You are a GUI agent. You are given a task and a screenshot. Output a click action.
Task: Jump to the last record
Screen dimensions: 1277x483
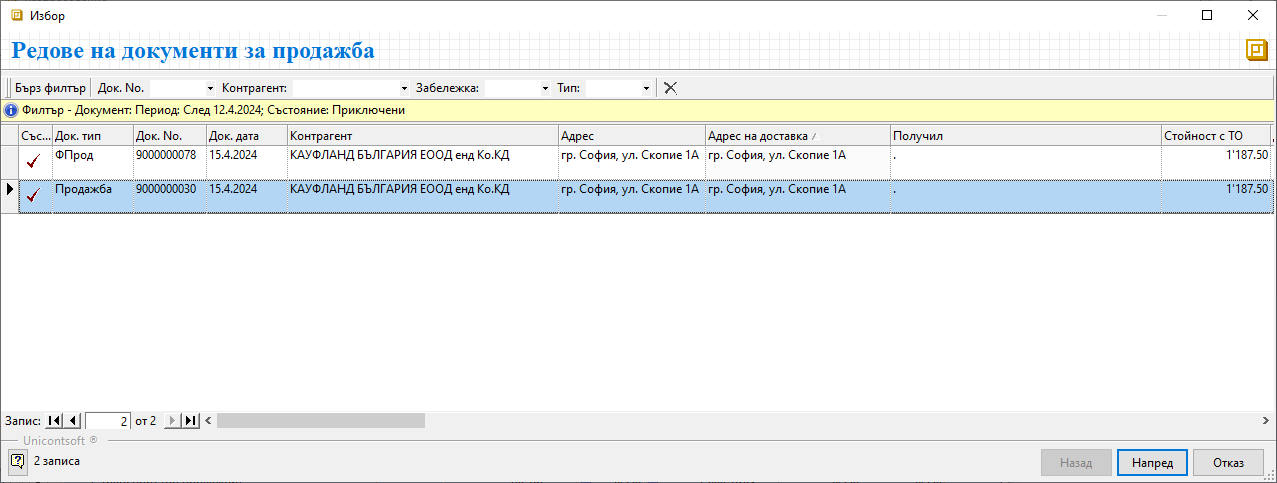pyautogui.click(x=191, y=421)
